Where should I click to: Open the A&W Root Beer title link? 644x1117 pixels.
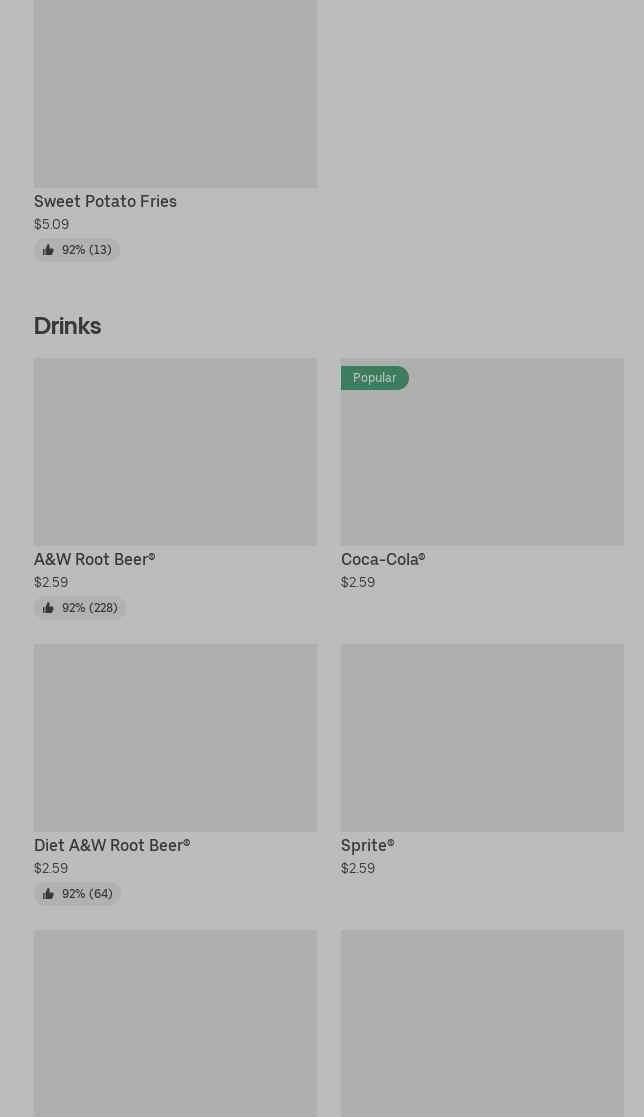pyautogui.click(x=94, y=559)
